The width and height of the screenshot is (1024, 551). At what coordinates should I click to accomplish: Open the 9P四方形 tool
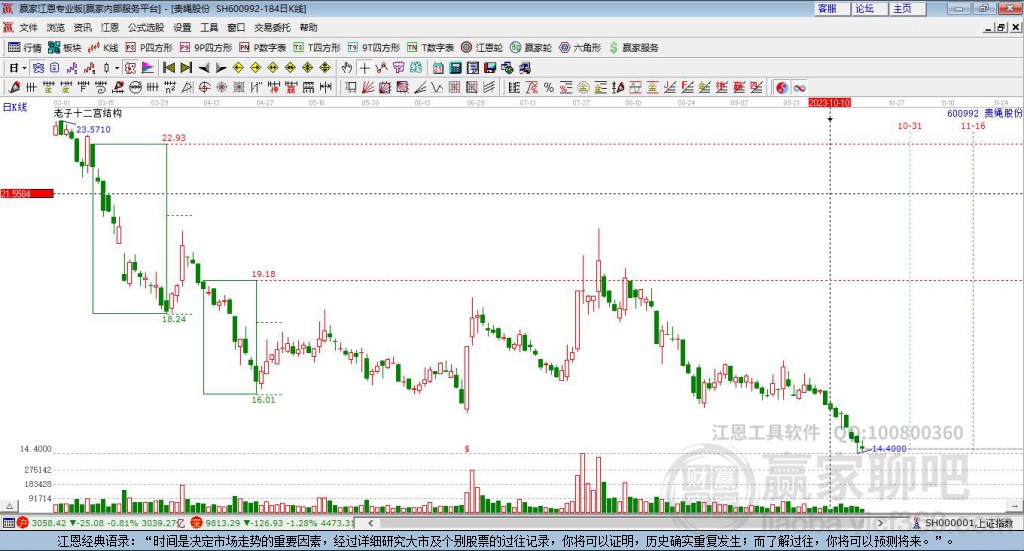[x=206, y=48]
